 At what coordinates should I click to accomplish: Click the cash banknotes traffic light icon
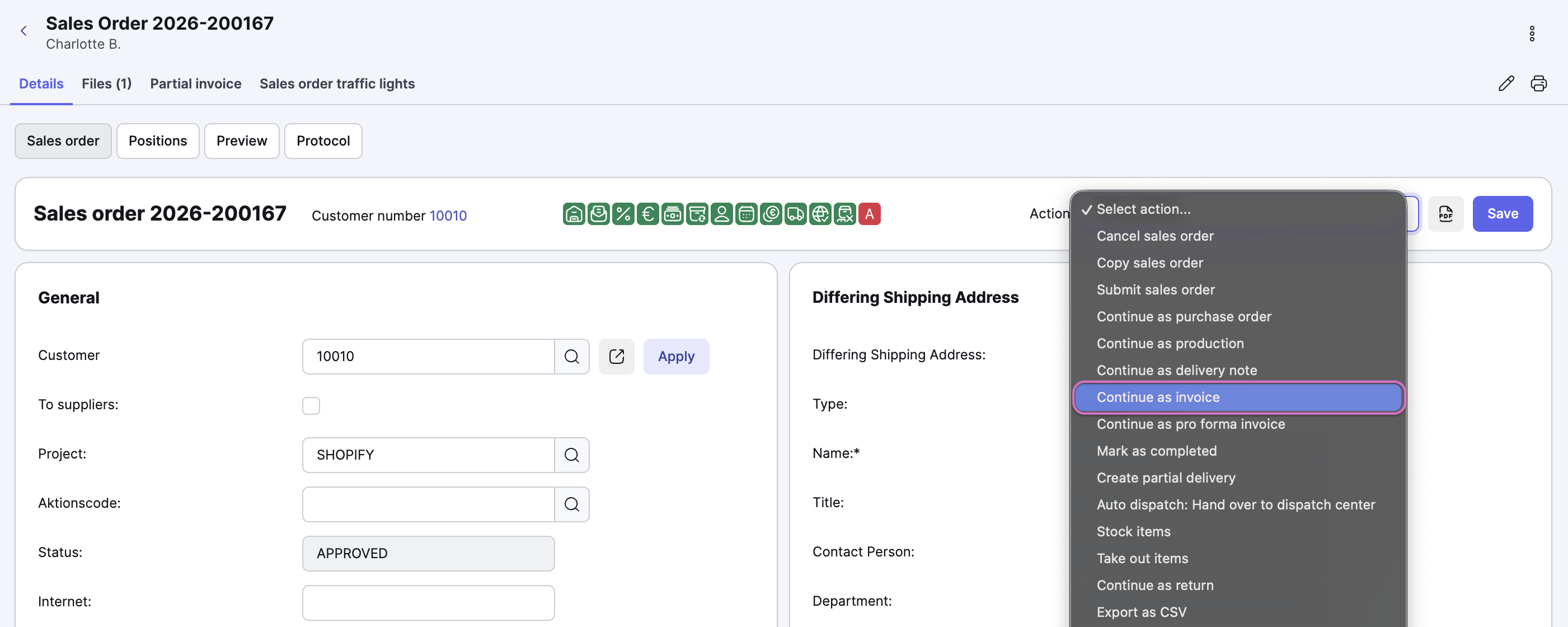pyautogui.click(x=672, y=214)
